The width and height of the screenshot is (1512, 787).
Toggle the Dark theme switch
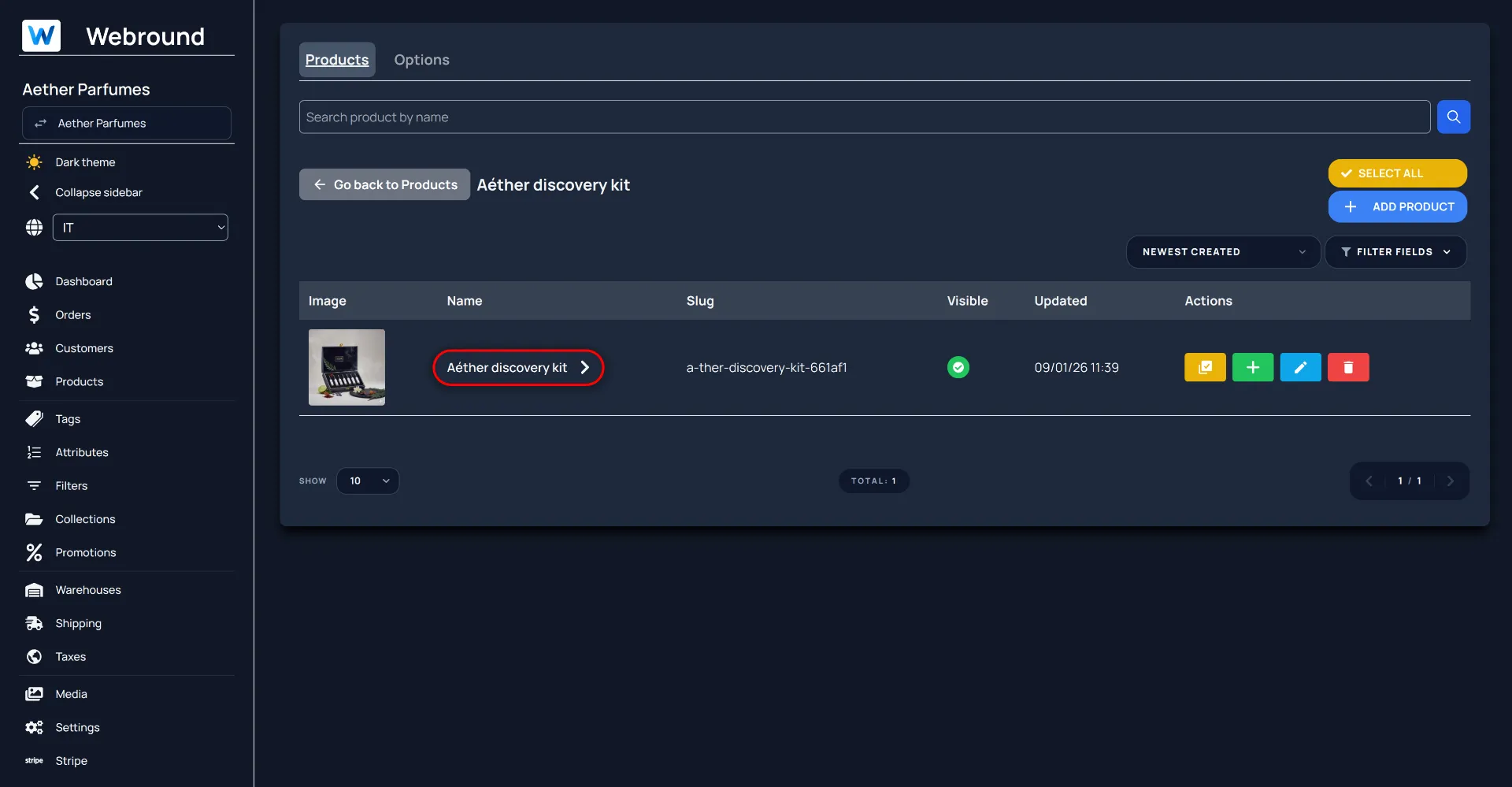pyautogui.click(x=84, y=162)
